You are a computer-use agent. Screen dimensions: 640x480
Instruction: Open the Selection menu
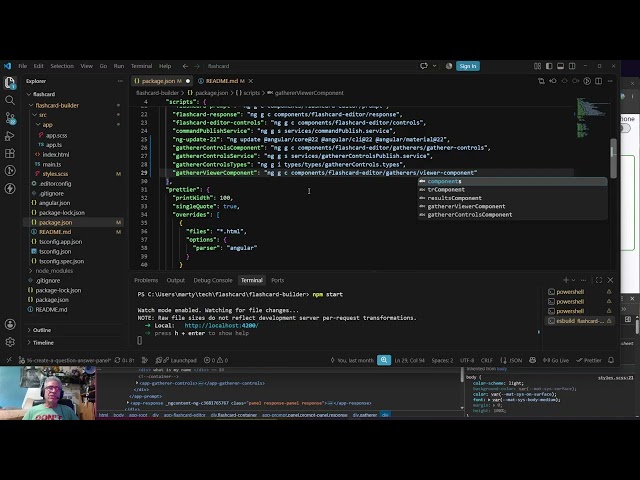(62, 66)
